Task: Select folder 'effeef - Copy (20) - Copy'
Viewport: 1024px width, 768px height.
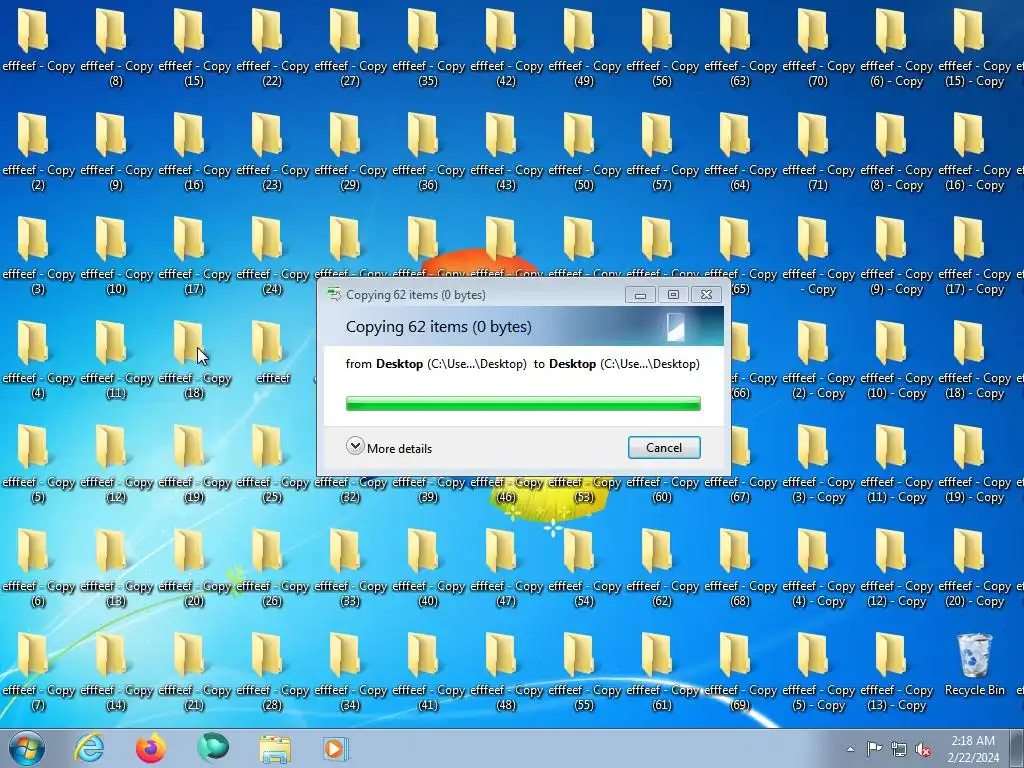Action: (974, 568)
